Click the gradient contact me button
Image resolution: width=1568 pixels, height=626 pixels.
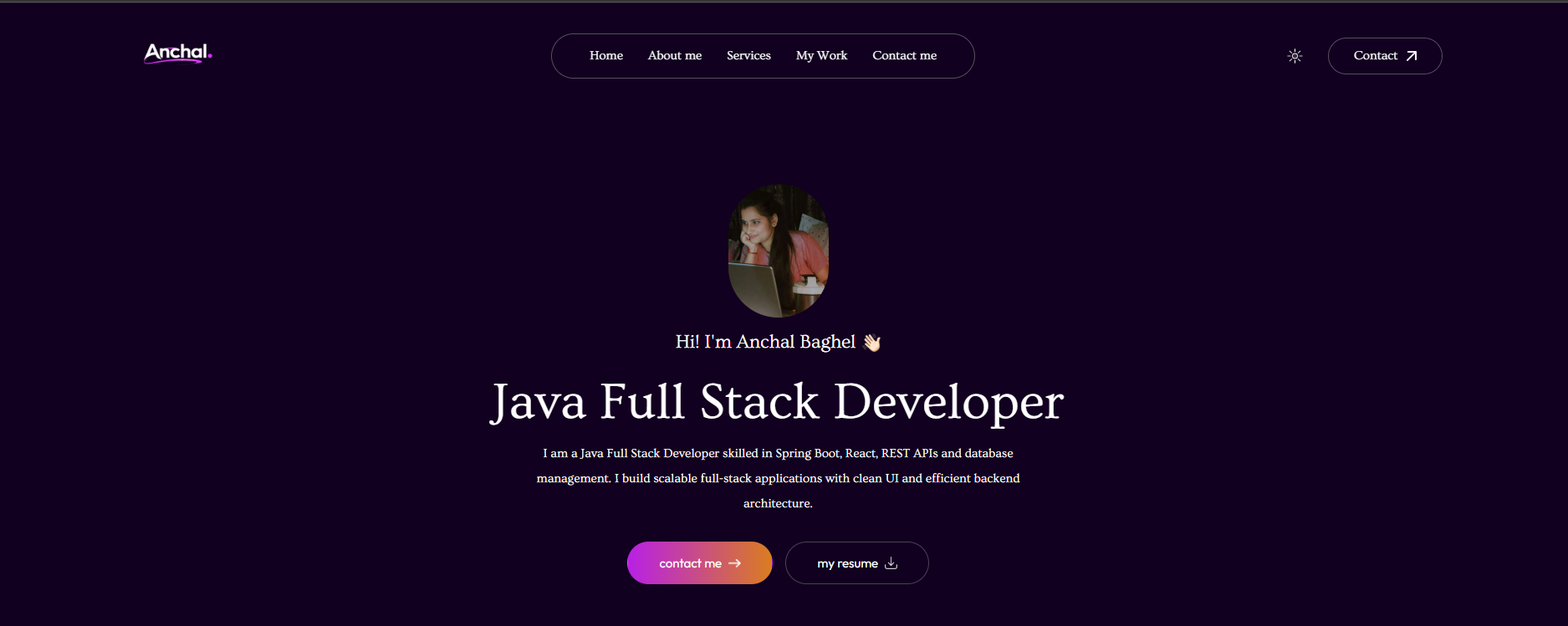pyautogui.click(x=700, y=563)
